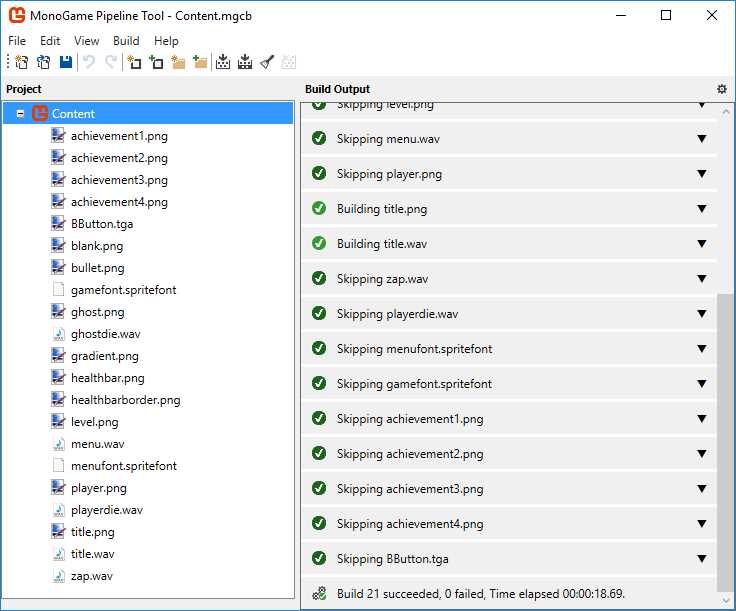Expand details for Skipping achievement1.png output

[702, 419]
